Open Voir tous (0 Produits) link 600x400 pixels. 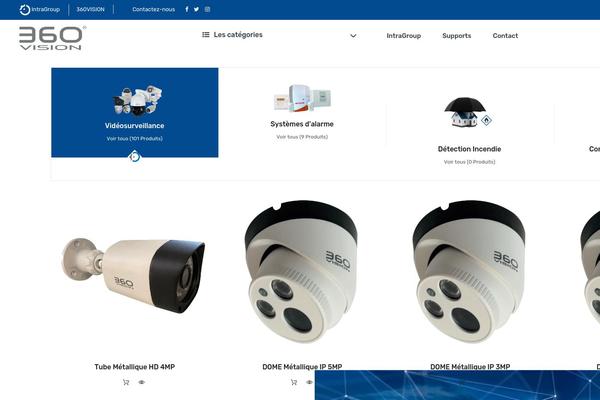(x=470, y=162)
